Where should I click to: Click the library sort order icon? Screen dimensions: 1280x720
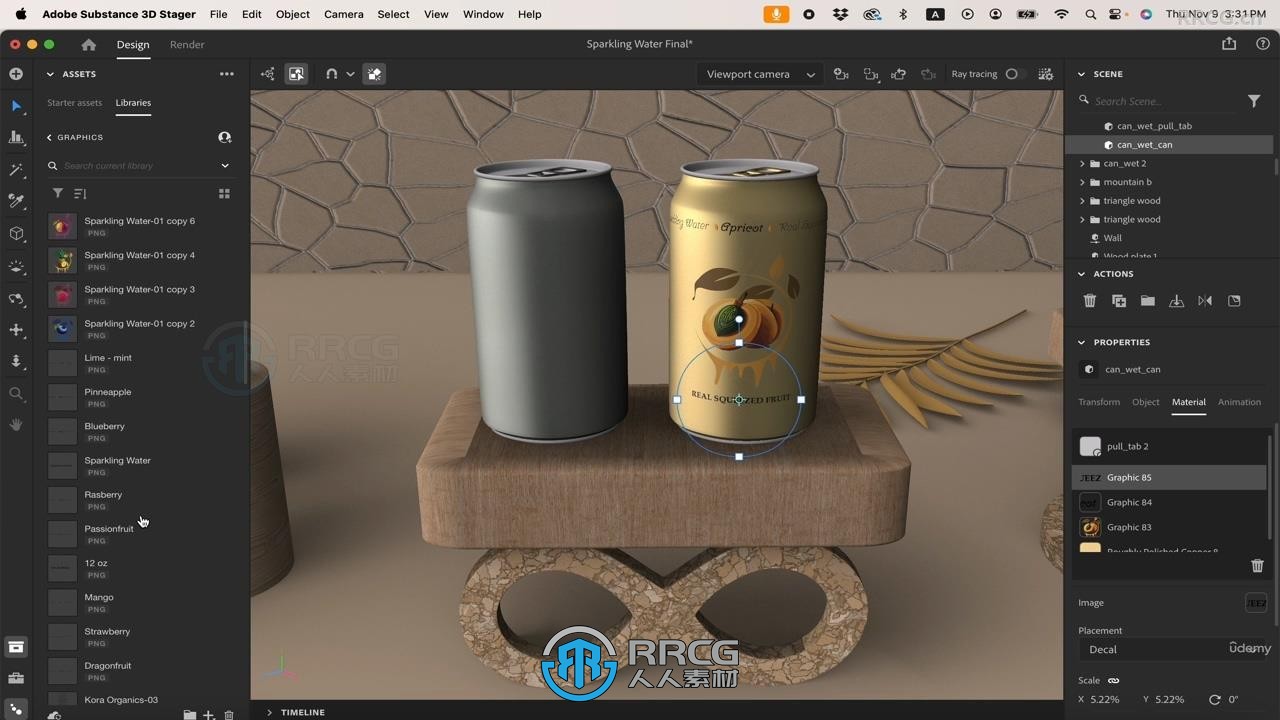point(80,194)
